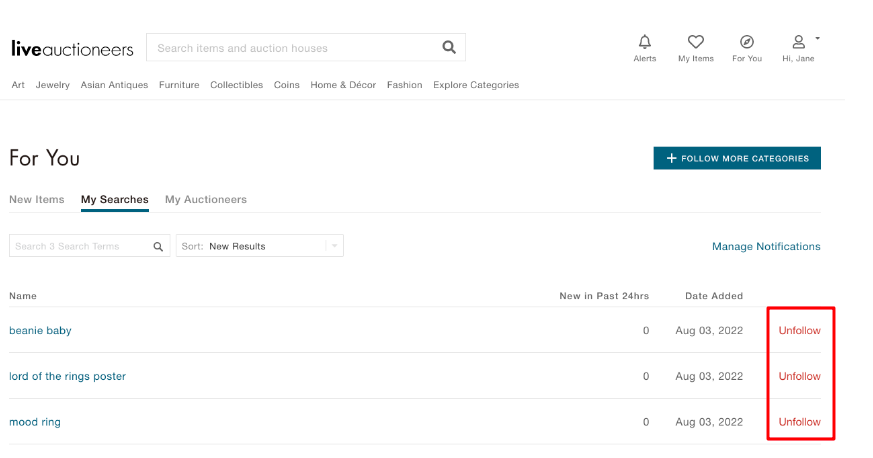Image resolution: width=873 pixels, height=458 pixels.
Task: Open the Asian Antiques category
Action: tap(114, 85)
